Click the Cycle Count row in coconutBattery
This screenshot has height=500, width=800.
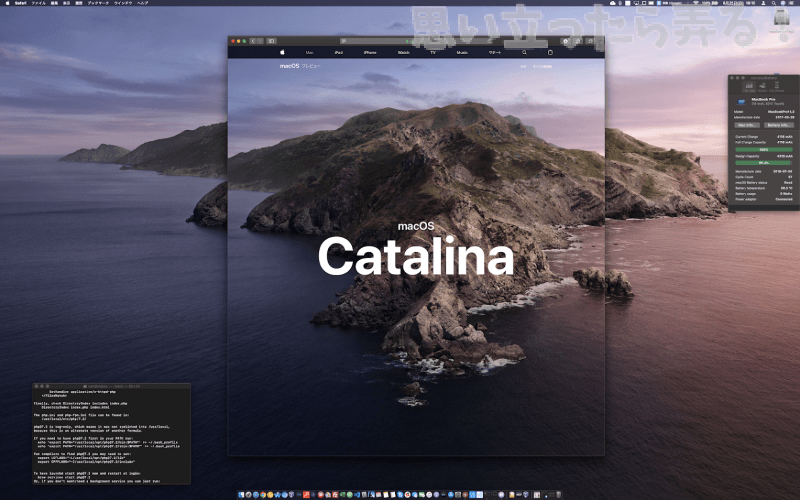tap(764, 177)
